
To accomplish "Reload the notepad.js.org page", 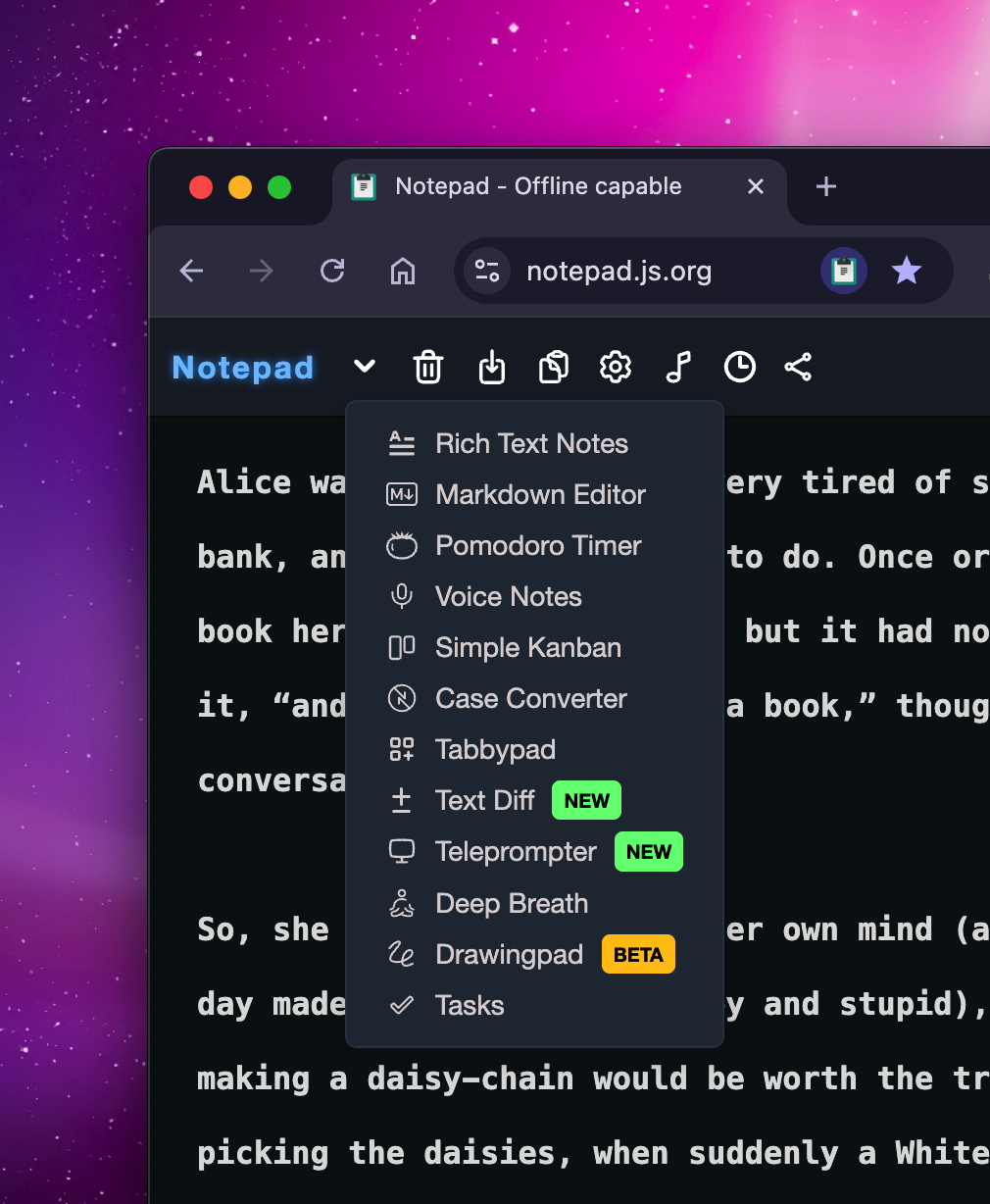I will pyautogui.click(x=332, y=272).
